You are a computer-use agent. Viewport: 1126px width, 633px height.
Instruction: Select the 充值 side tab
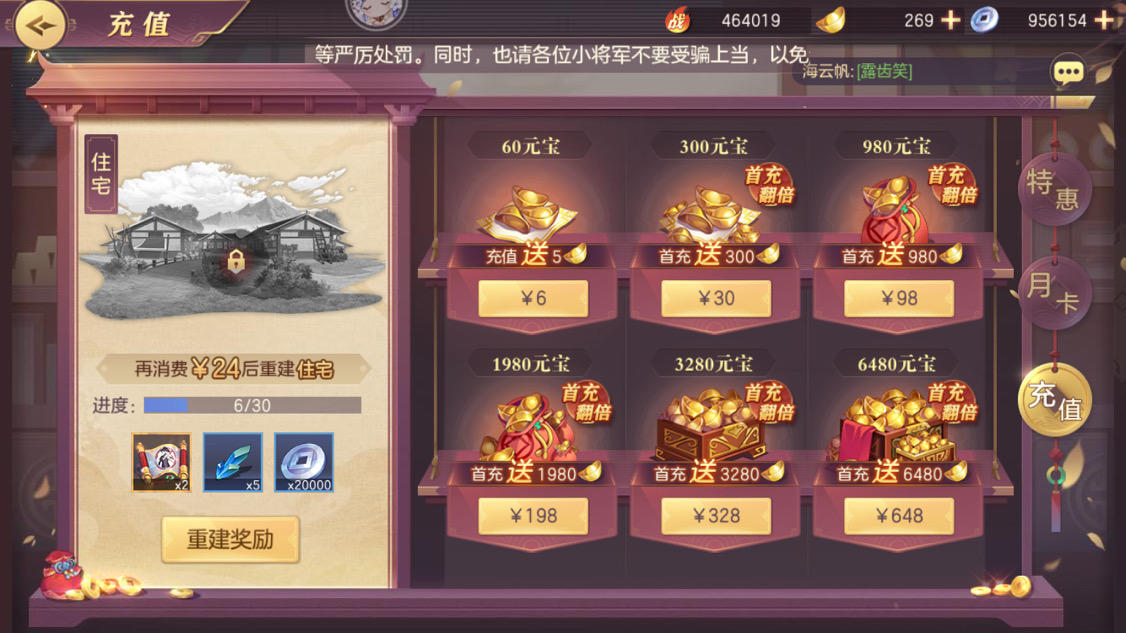click(1054, 399)
